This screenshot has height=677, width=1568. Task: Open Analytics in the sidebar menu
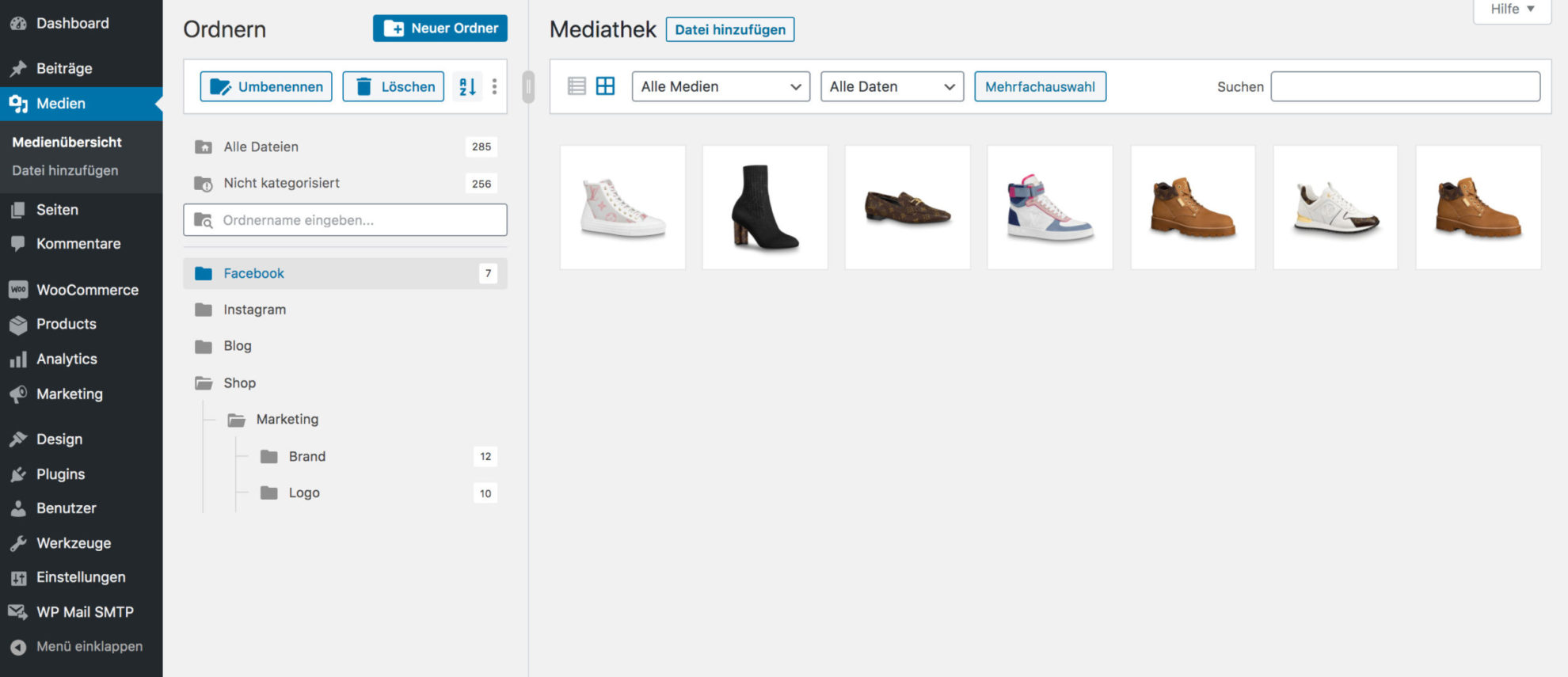pos(67,359)
